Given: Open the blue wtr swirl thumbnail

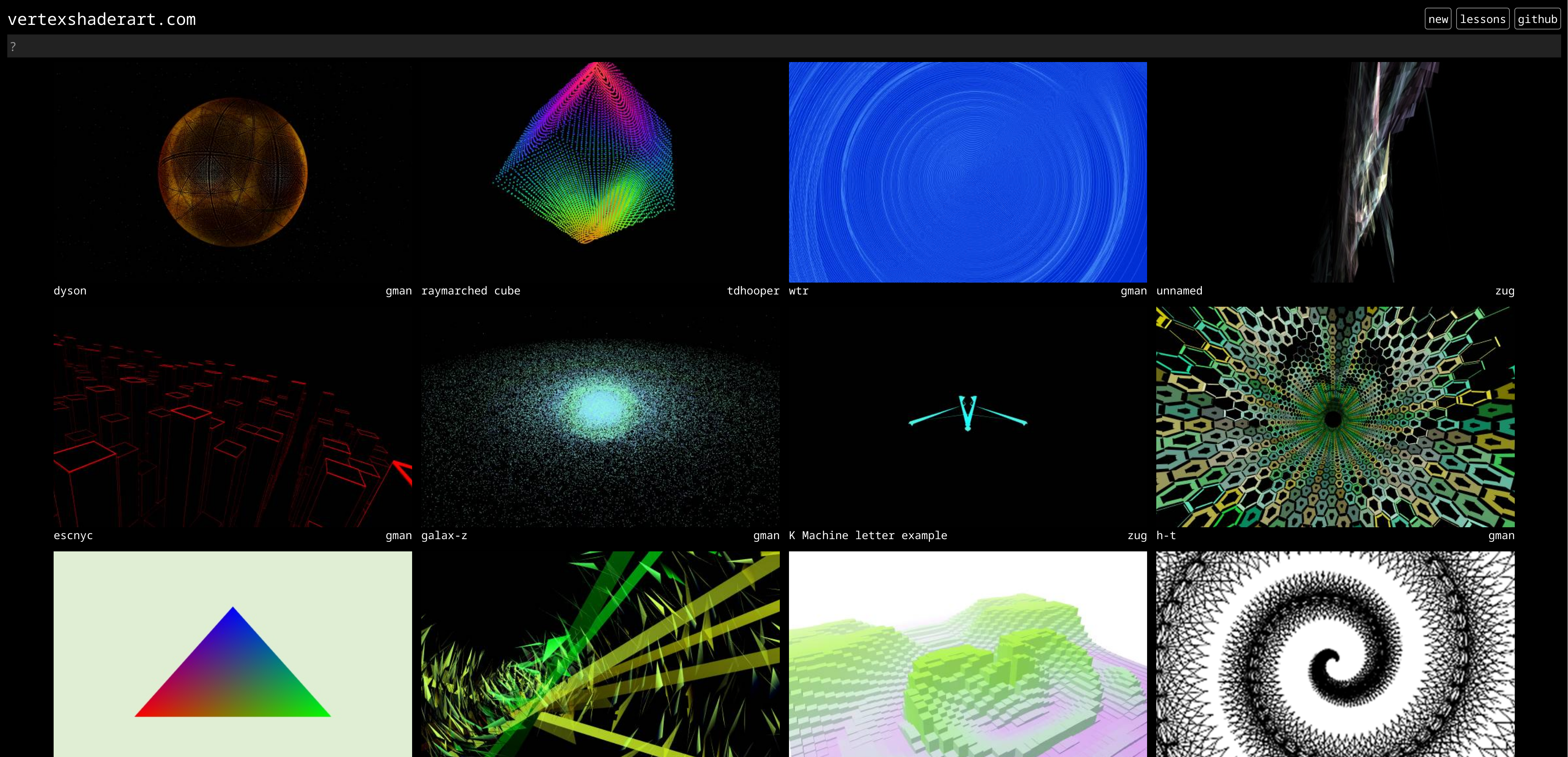Looking at the screenshot, I should [967, 172].
